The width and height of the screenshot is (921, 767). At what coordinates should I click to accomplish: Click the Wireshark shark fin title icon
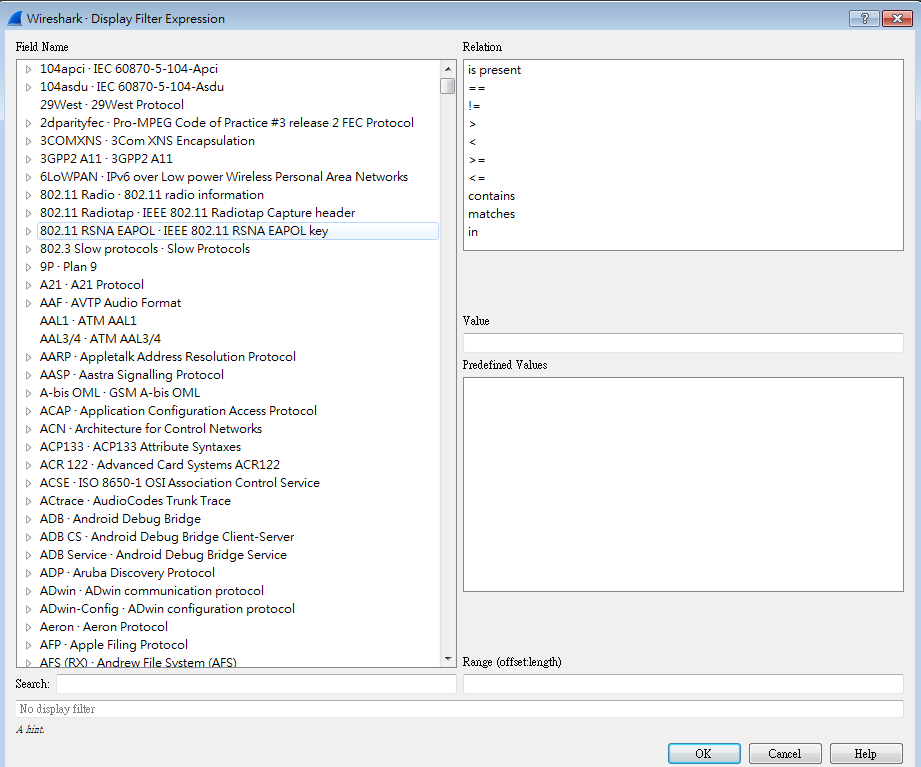[x=15, y=19]
